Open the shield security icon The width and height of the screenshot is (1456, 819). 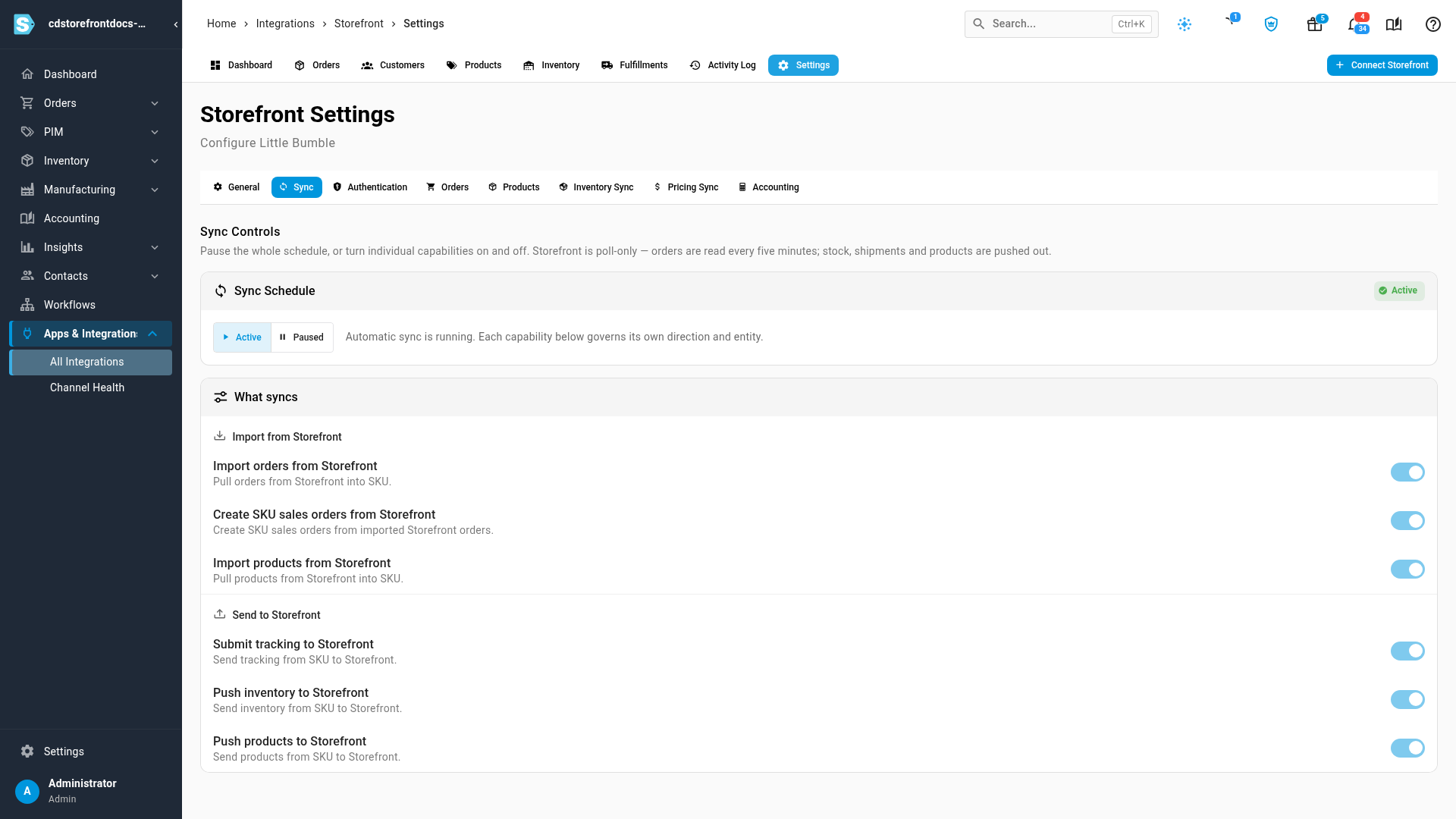coord(1271,24)
